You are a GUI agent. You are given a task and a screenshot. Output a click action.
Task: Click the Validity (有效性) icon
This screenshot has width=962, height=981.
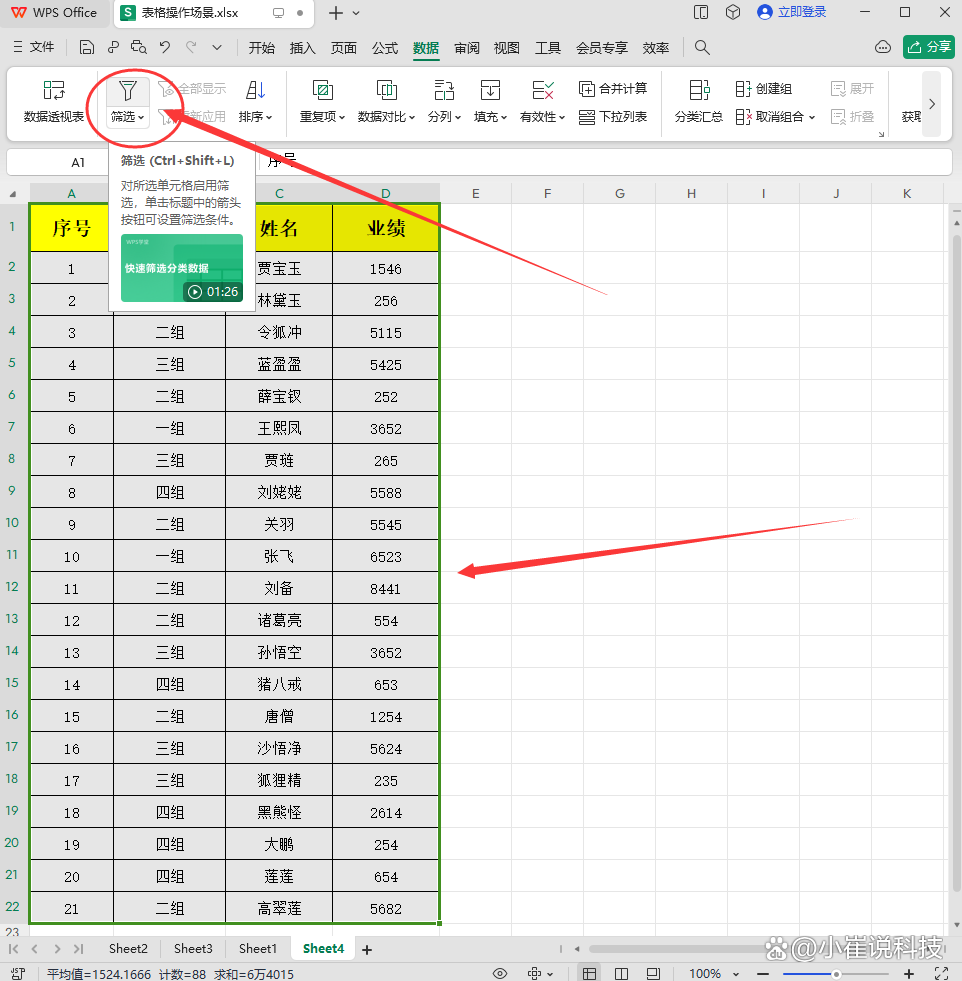[542, 91]
